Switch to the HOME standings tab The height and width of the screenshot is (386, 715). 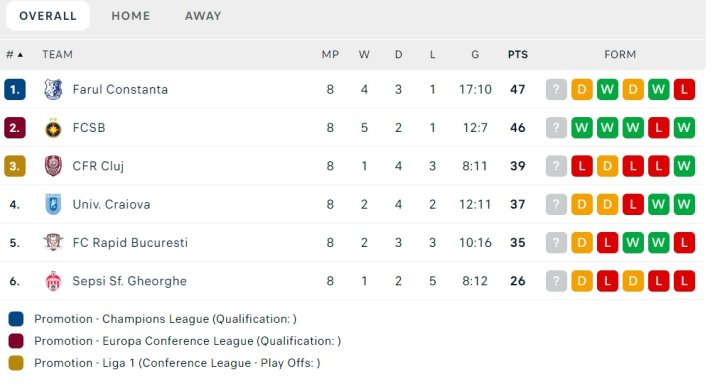click(x=131, y=16)
